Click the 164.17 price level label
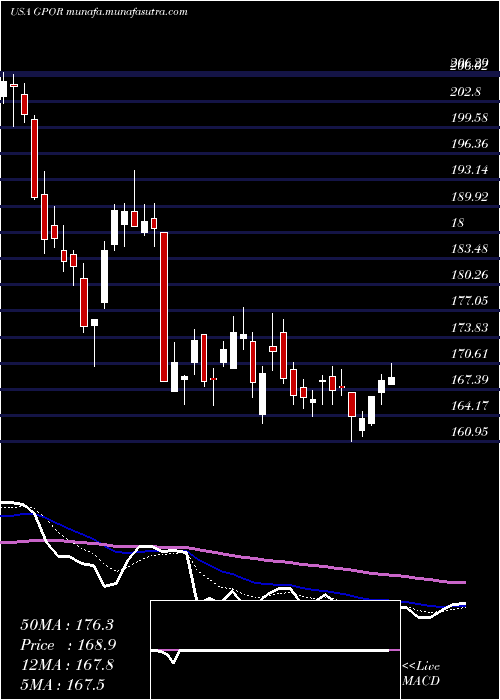Screen dimensions: 500x700 coord(468,406)
